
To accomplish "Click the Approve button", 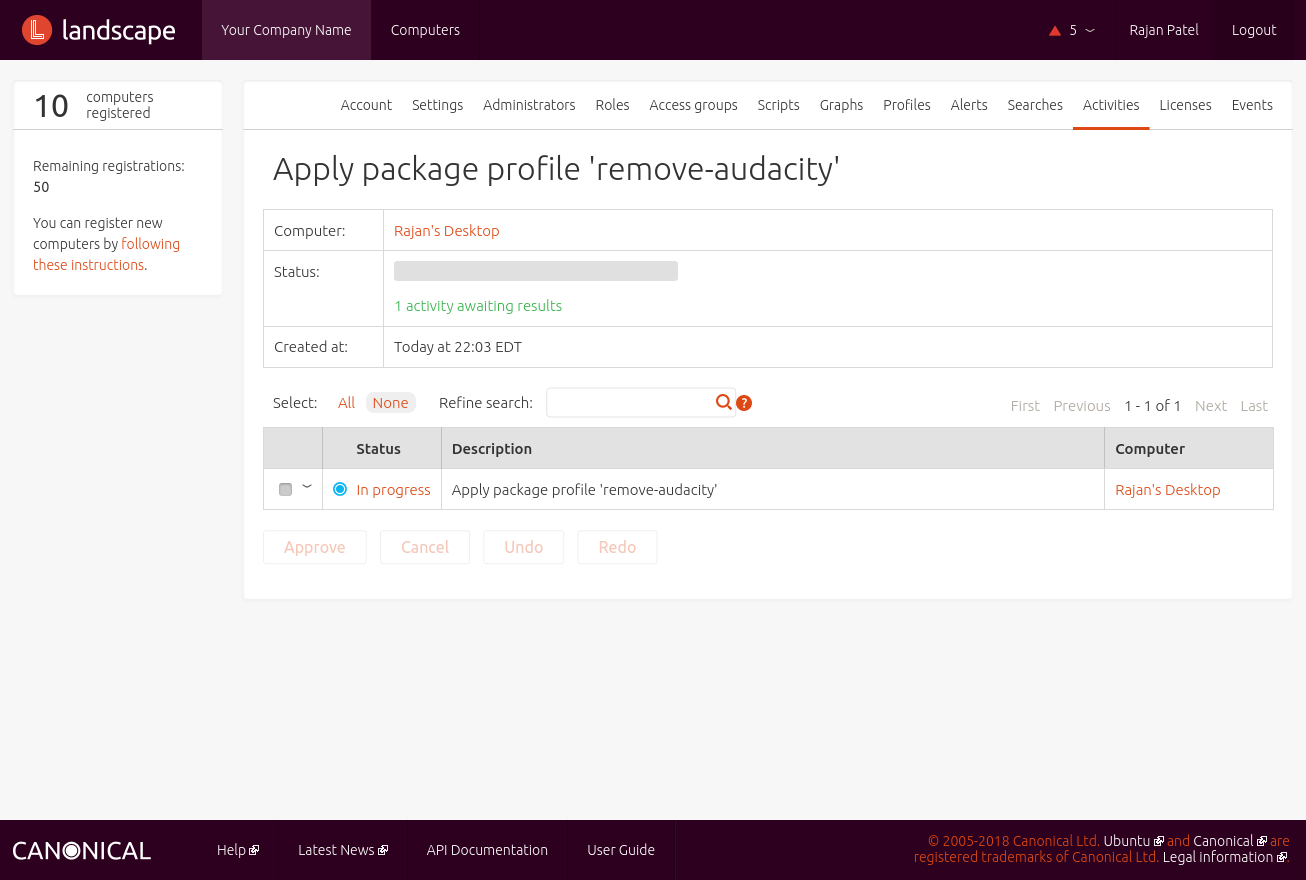I will point(315,547).
